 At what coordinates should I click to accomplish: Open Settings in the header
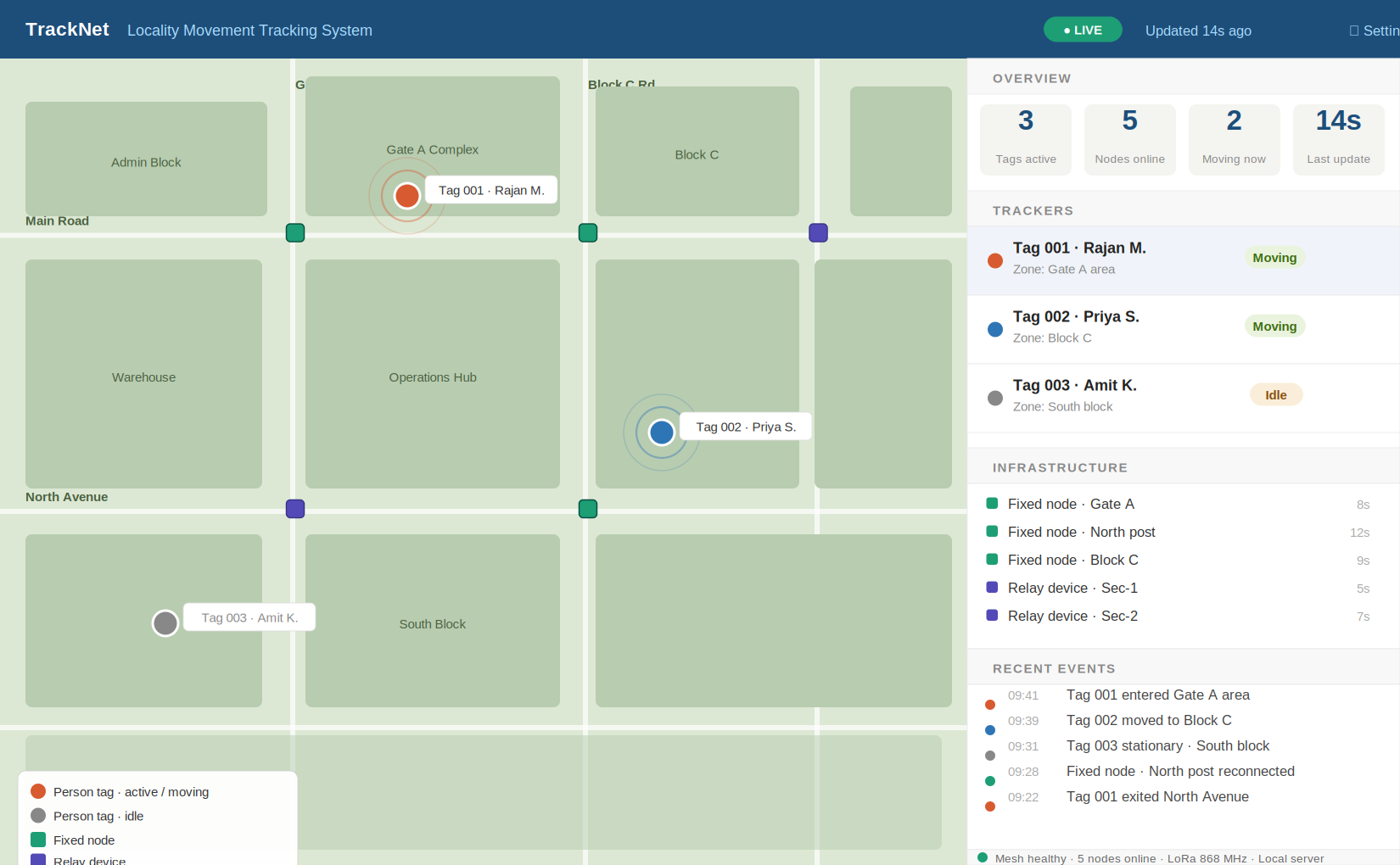coord(1375,31)
